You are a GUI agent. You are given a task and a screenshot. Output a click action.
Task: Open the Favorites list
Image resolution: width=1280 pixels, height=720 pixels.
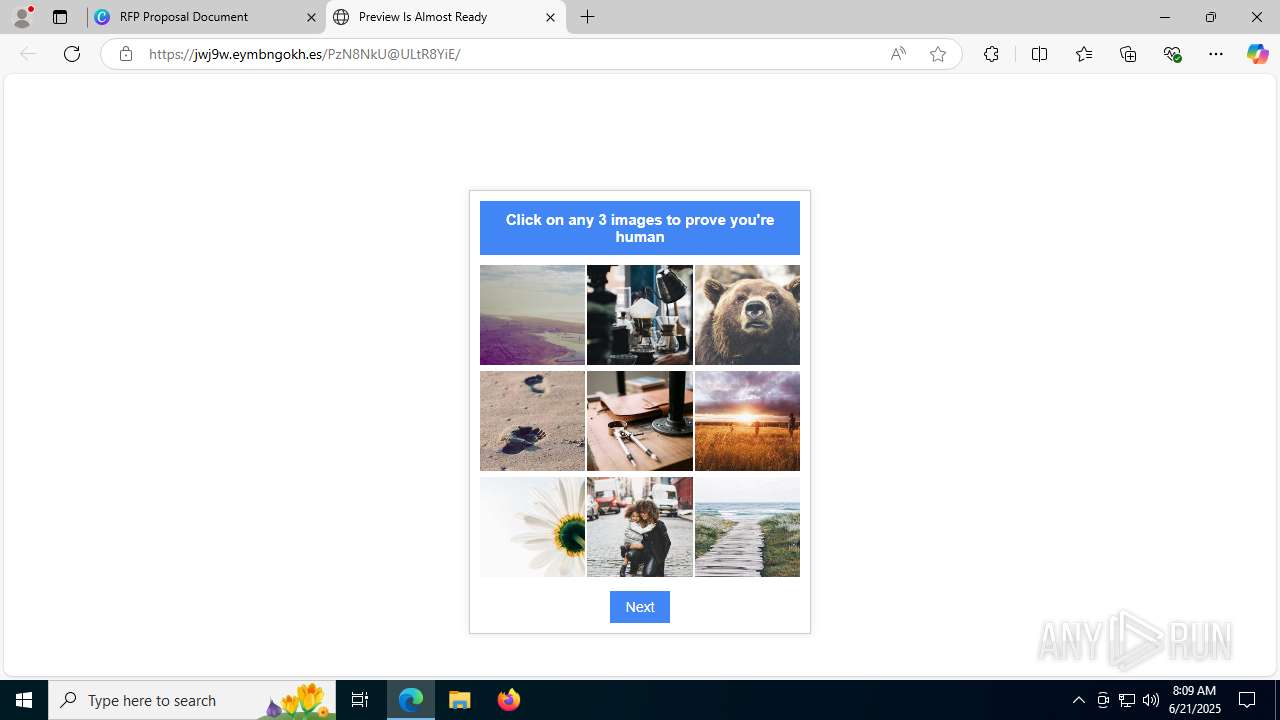click(1084, 54)
